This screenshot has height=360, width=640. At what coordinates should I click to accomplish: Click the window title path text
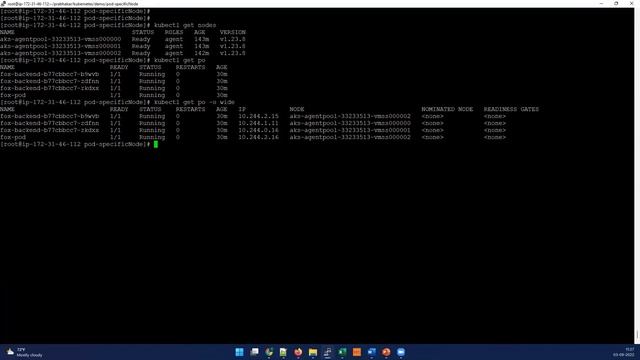pos(73,4)
